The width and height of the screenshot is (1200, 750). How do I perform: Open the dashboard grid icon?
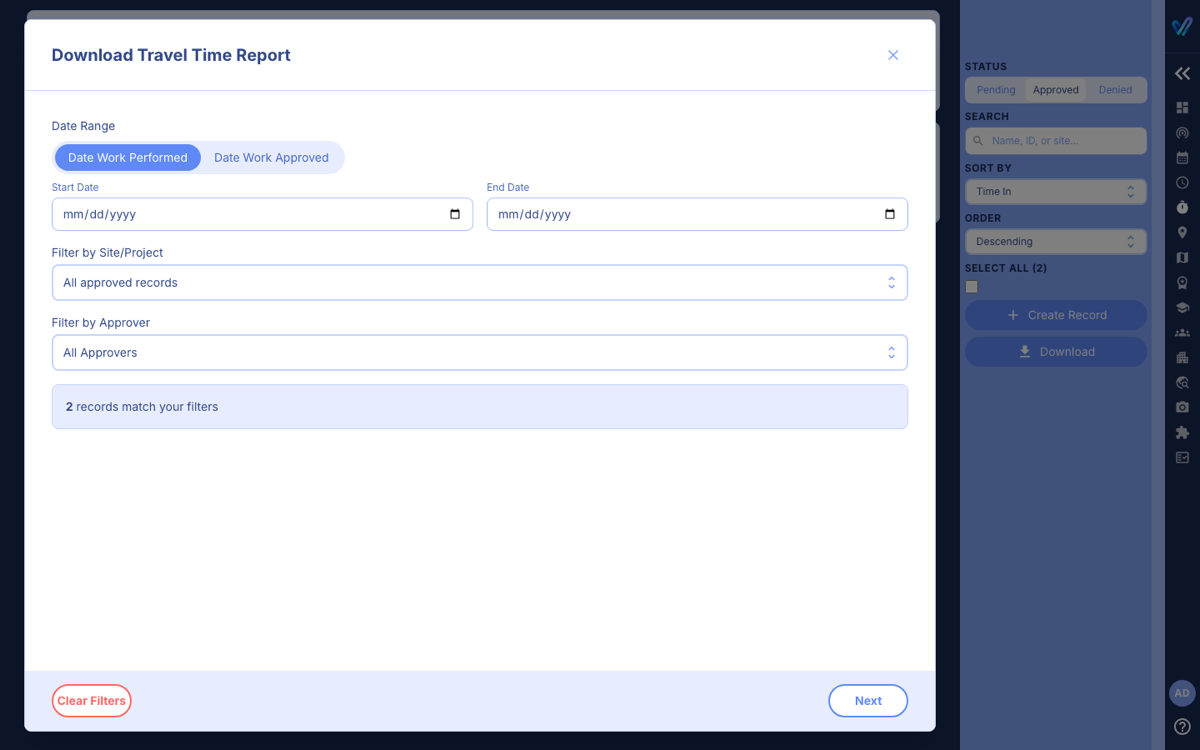tap(1182, 108)
